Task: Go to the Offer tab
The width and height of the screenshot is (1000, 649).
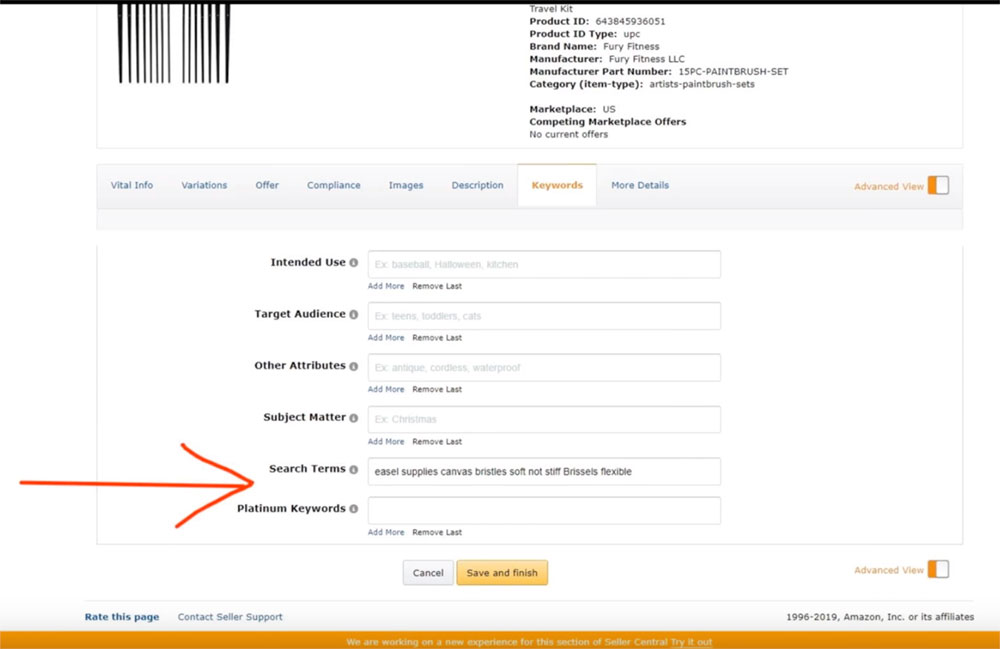Action: pos(267,185)
